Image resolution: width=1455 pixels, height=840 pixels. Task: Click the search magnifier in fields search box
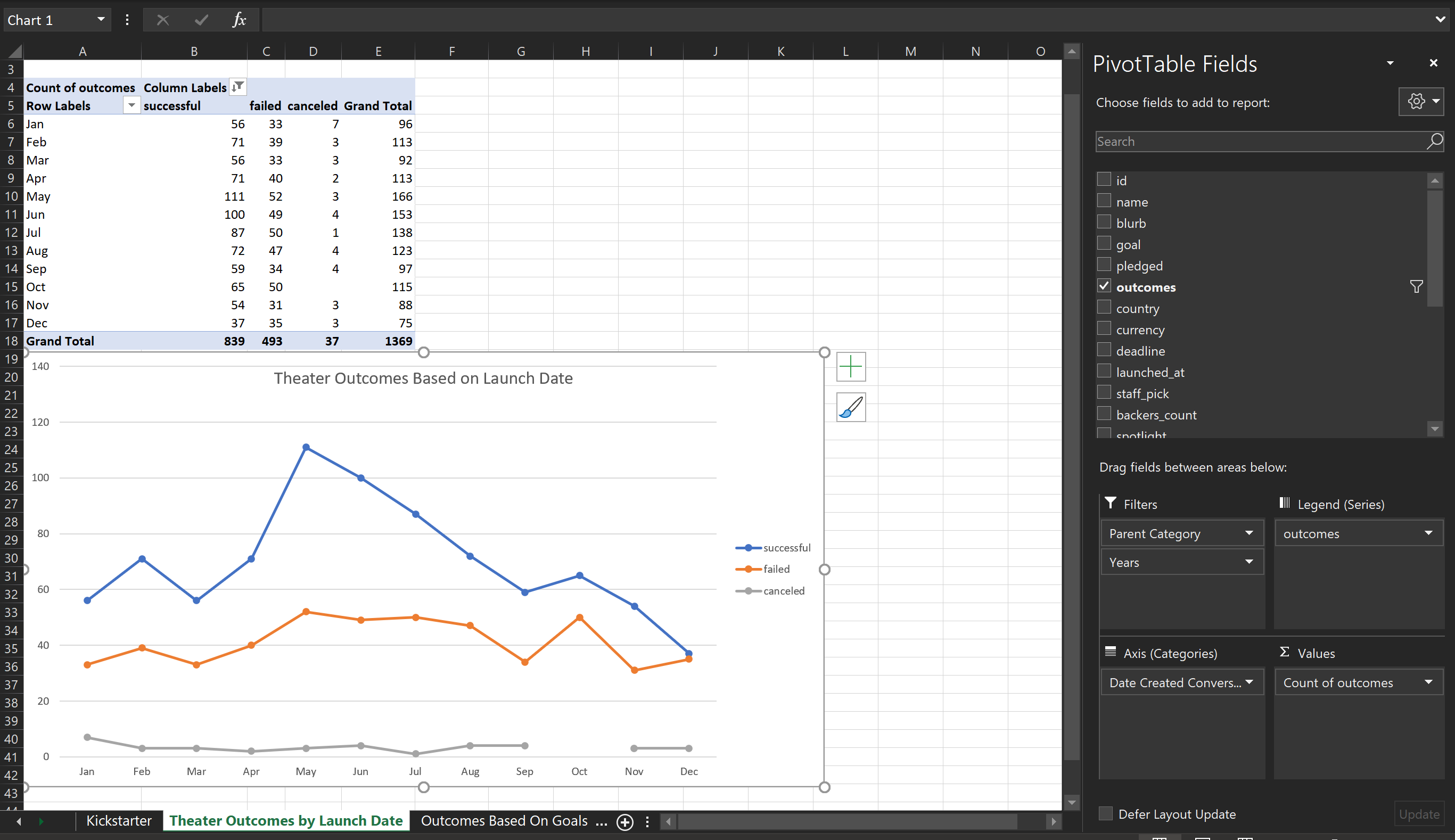pyautogui.click(x=1434, y=141)
